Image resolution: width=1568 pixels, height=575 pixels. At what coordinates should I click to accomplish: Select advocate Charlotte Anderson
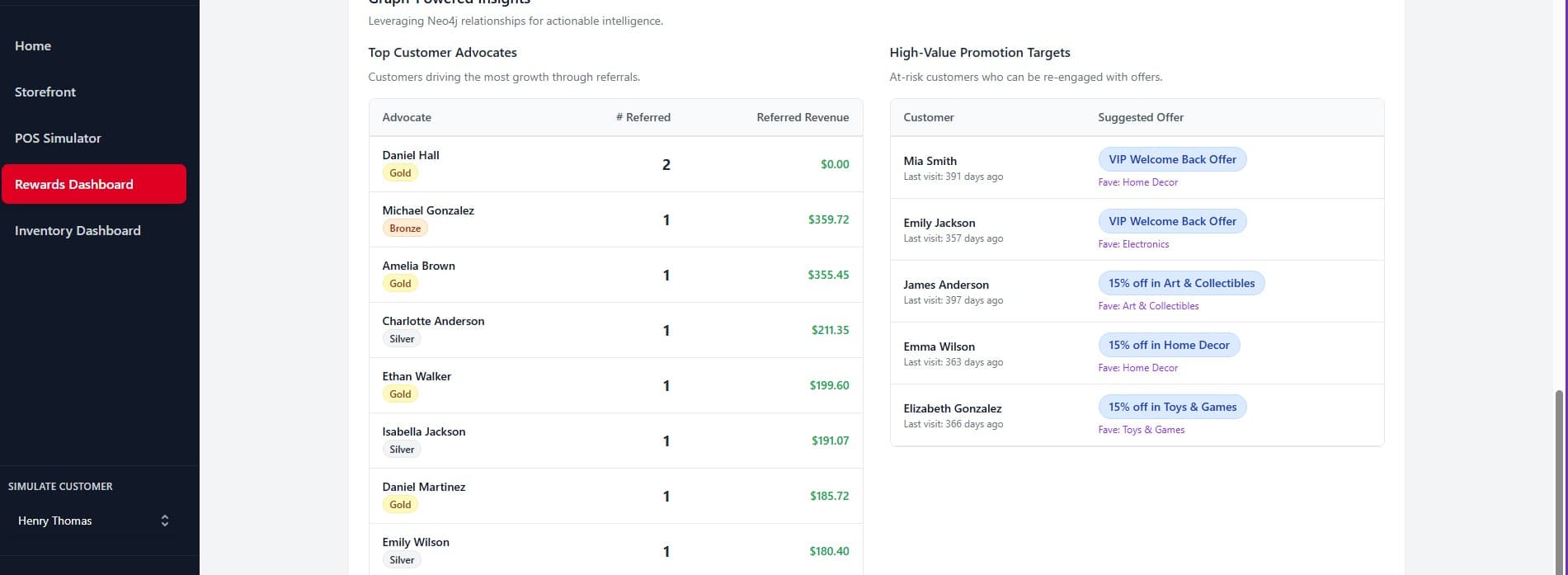pyautogui.click(x=433, y=321)
